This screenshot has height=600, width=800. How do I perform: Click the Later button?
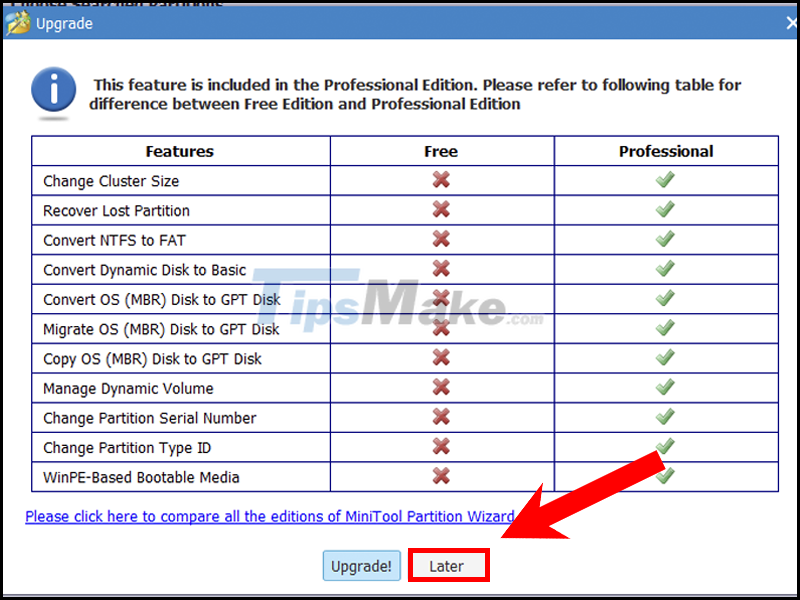pos(448,566)
